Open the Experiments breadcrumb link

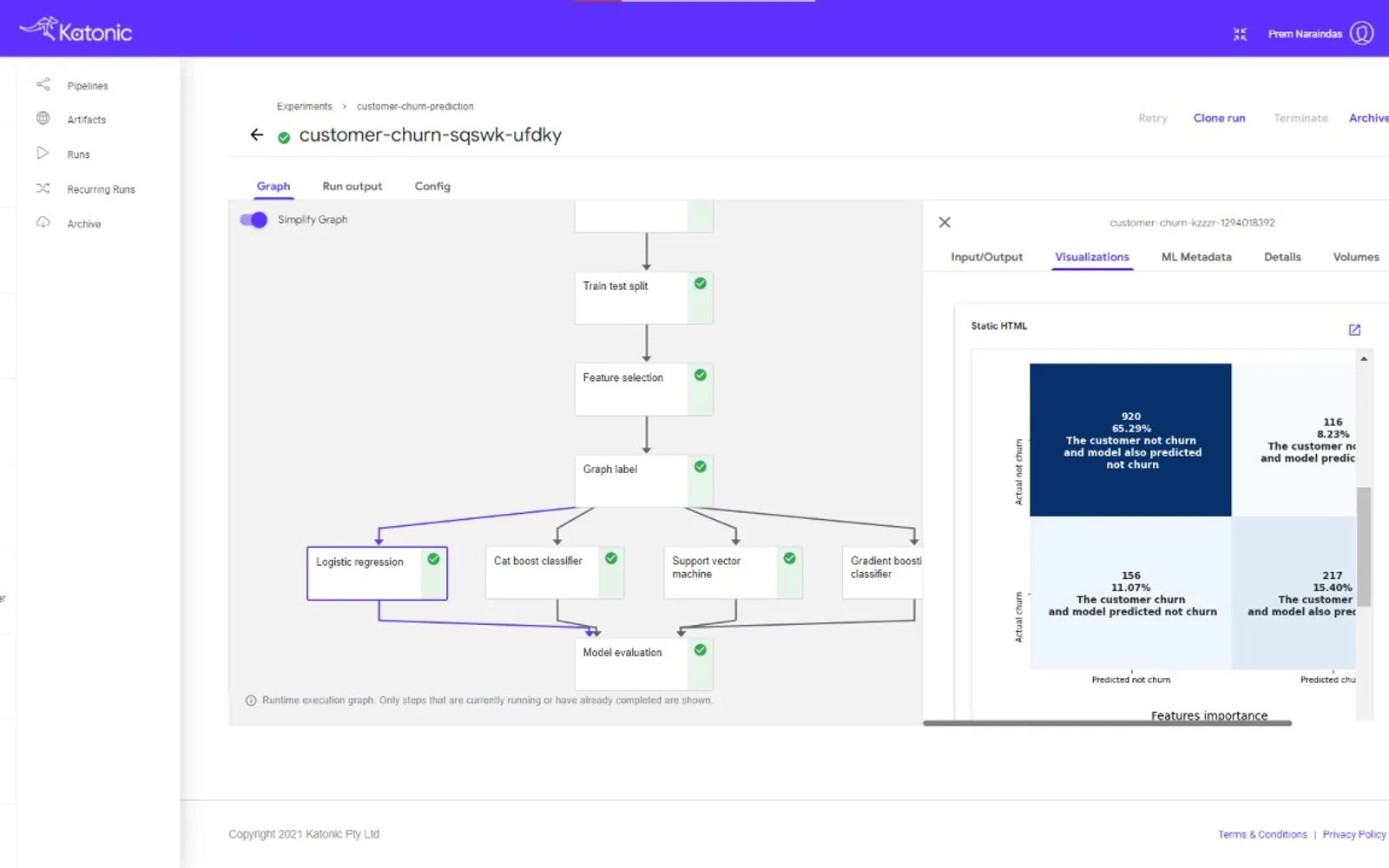305,106
